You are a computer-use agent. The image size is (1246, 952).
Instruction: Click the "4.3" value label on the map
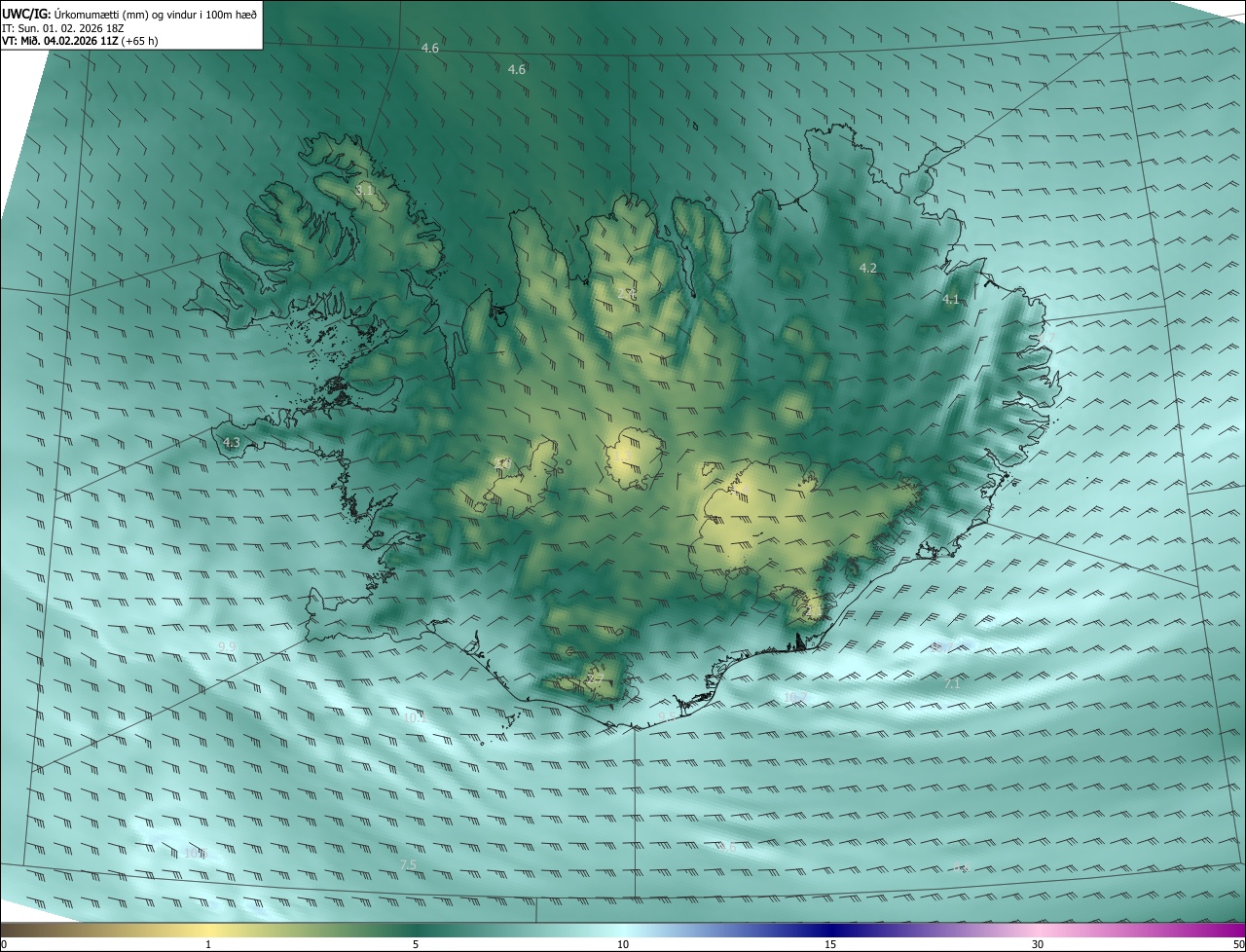231,443
